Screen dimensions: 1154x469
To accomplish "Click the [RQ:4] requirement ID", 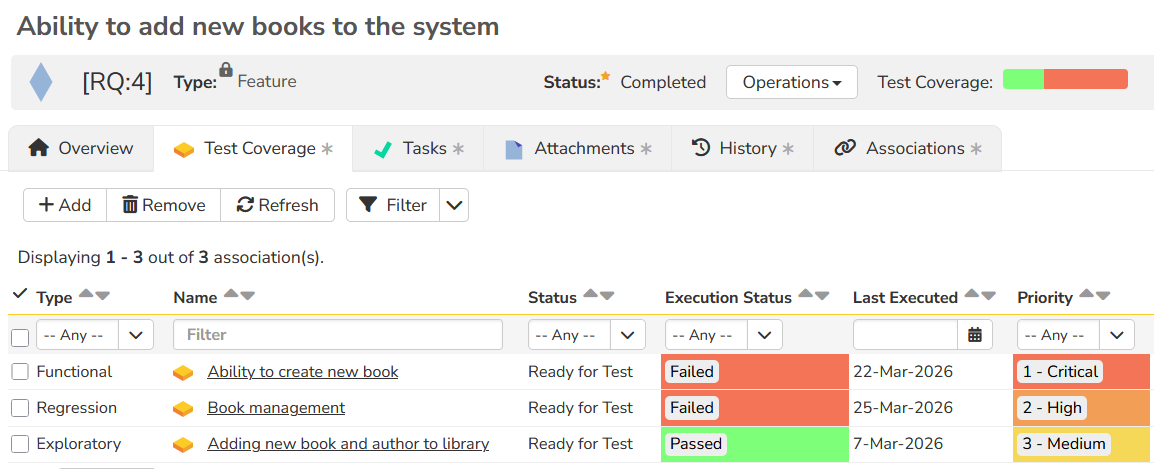I will pyautogui.click(x=117, y=82).
